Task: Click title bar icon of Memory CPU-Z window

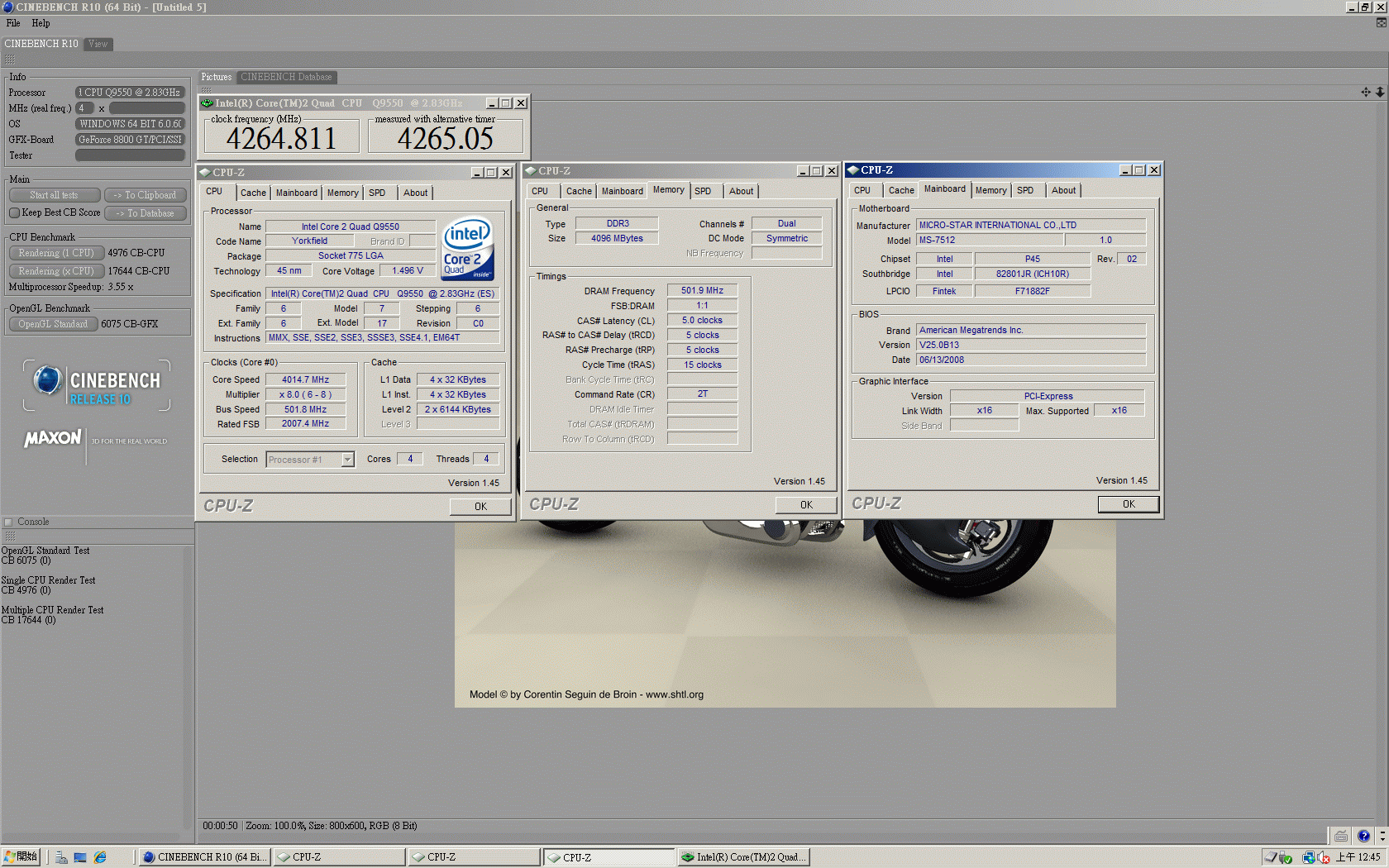Action: [x=531, y=170]
